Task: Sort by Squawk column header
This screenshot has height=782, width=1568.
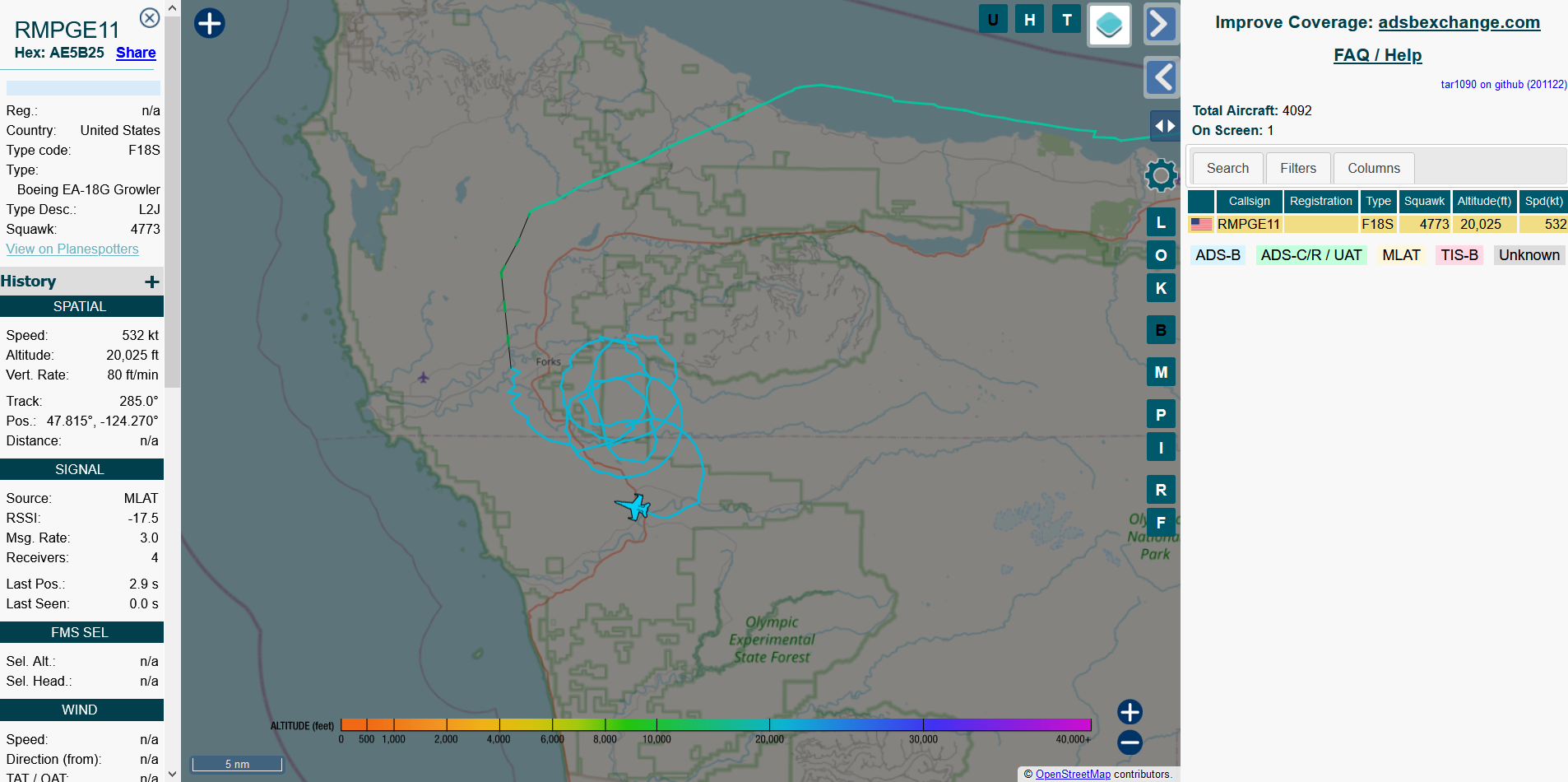Action: [x=1424, y=201]
